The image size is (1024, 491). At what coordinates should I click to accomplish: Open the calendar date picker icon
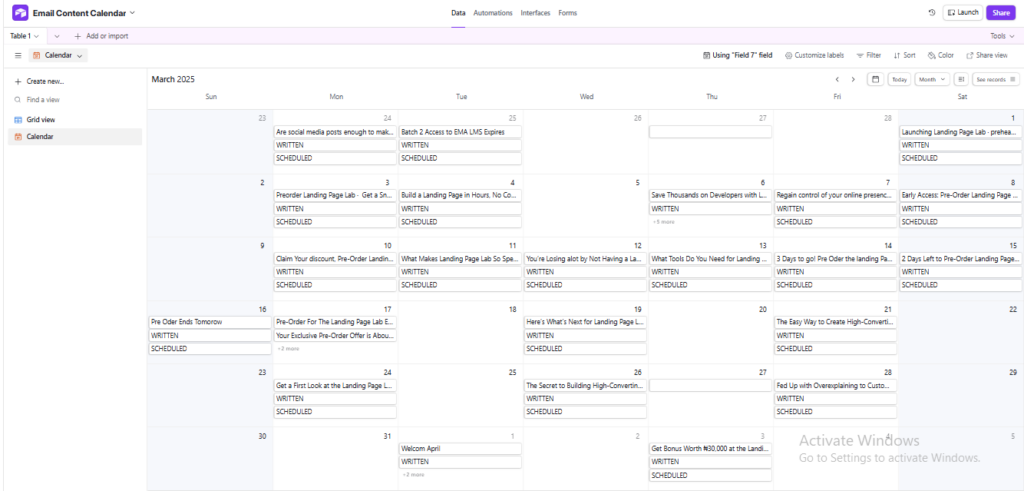point(875,79)
